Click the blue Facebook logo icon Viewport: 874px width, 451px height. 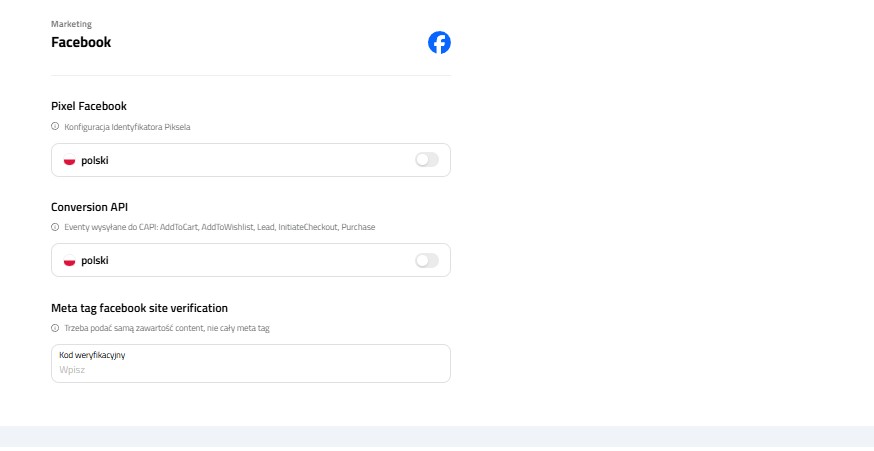(x=439, y=43)
